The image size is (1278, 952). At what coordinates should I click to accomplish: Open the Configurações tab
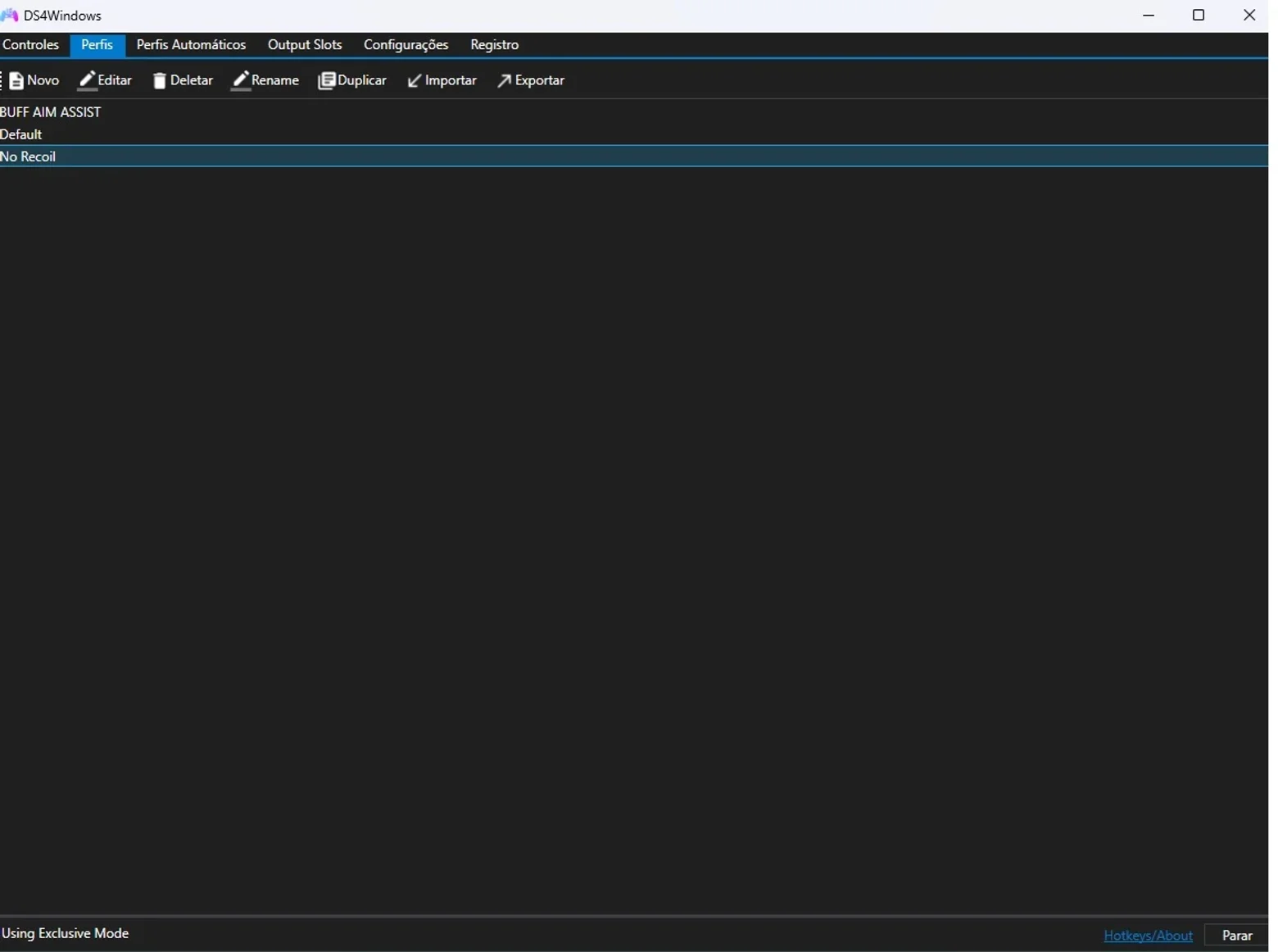tap(406, 45)
